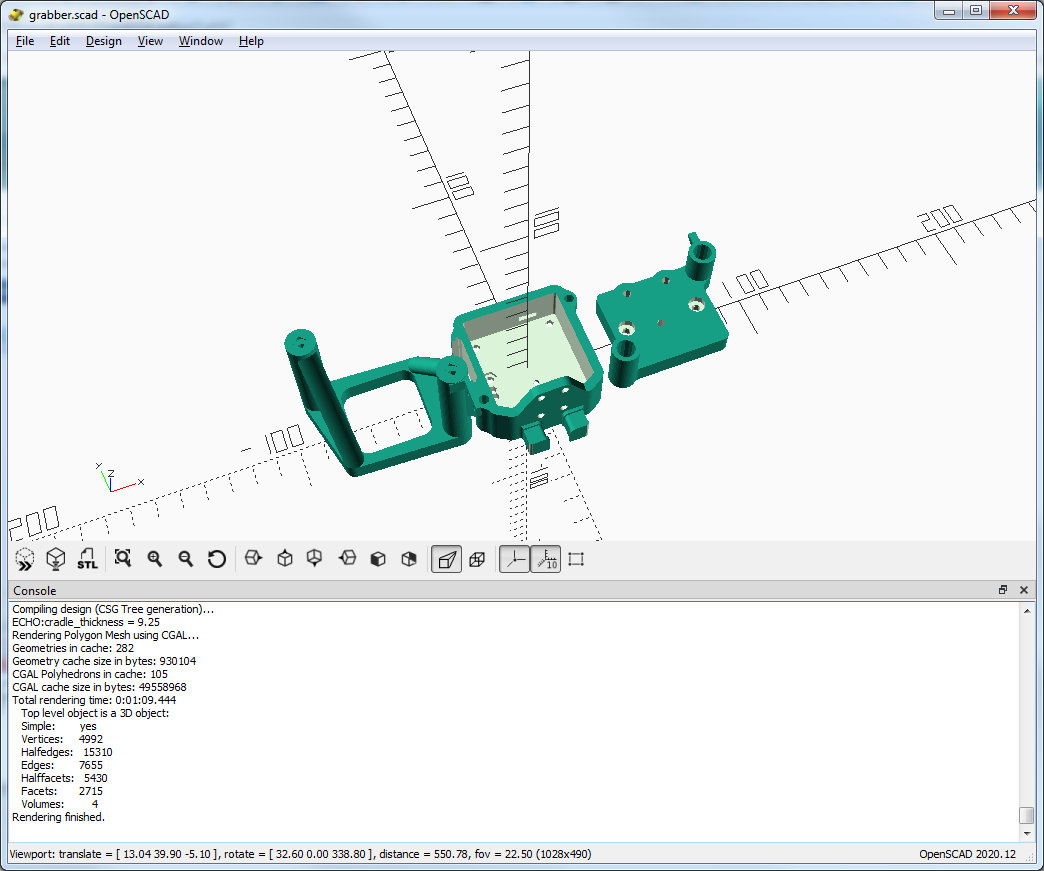
Task: Reset the view with the circular arrow icon
Action: (216, 559)
